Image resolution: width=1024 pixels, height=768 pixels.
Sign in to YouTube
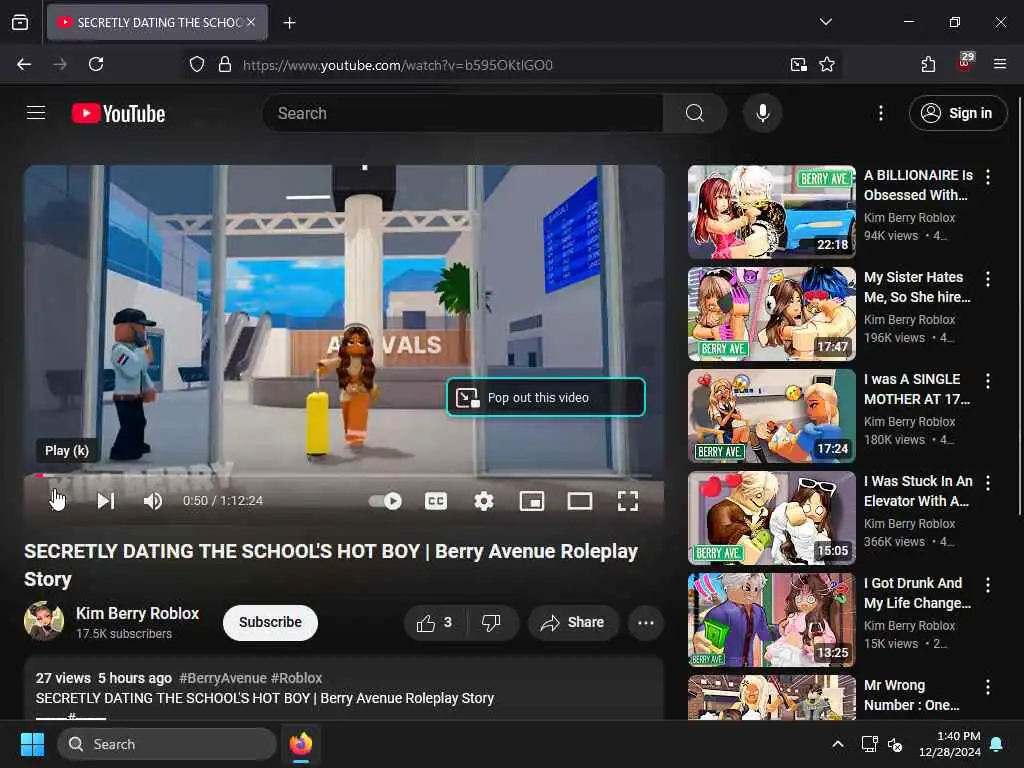(x=957, y=113)
